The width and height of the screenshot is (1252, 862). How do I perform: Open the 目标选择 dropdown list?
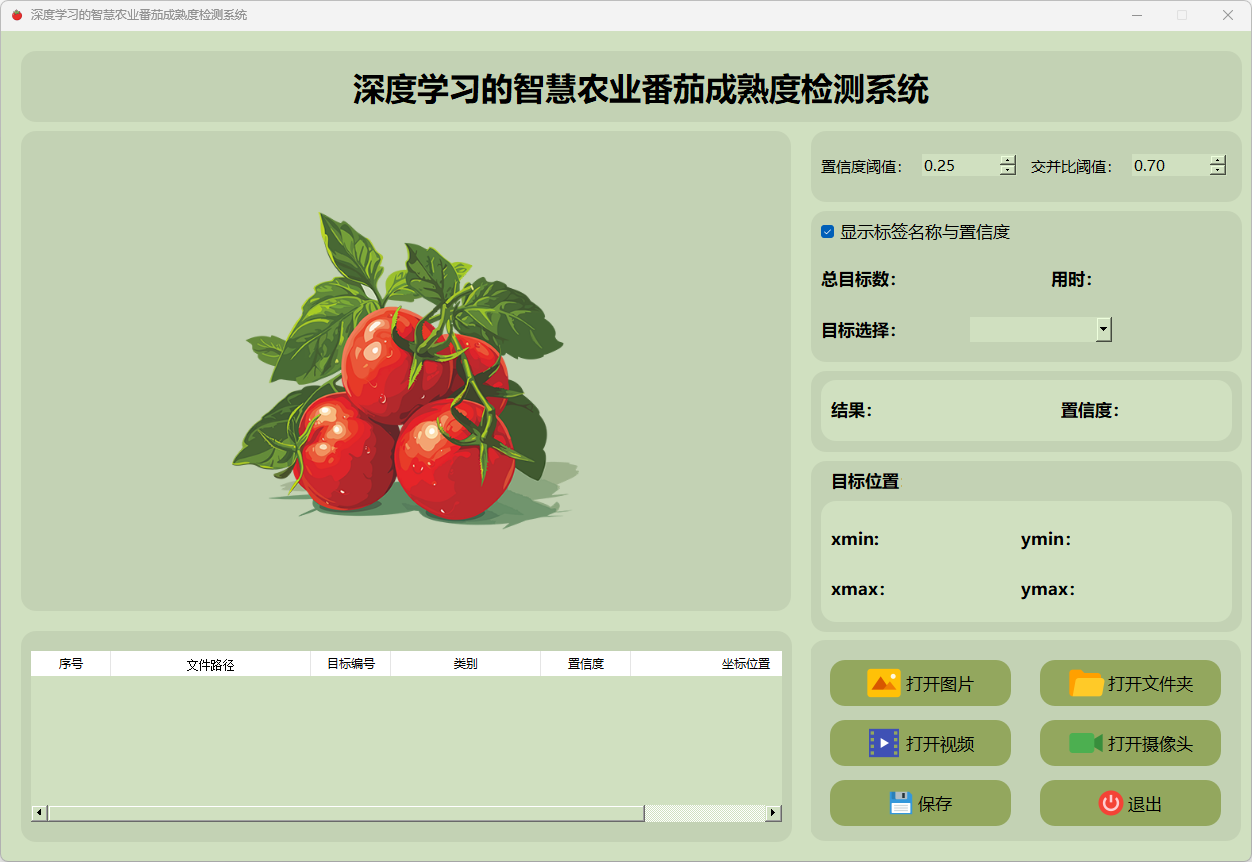click(x=1103, y=329)
